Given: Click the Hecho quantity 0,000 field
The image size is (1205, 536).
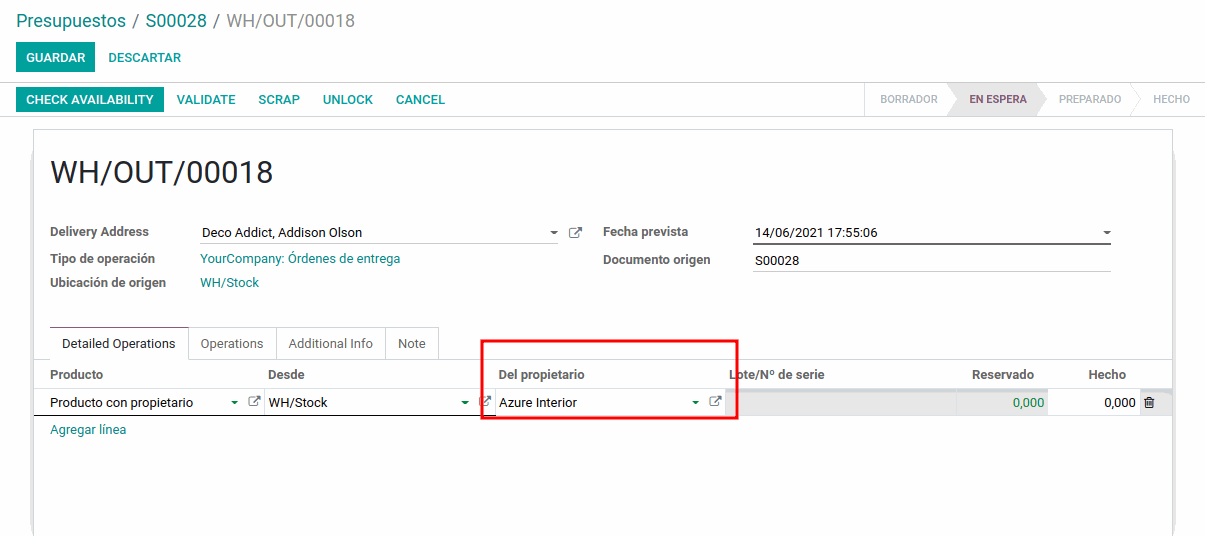Looking at the screenshot, I should coord(1094,402).
